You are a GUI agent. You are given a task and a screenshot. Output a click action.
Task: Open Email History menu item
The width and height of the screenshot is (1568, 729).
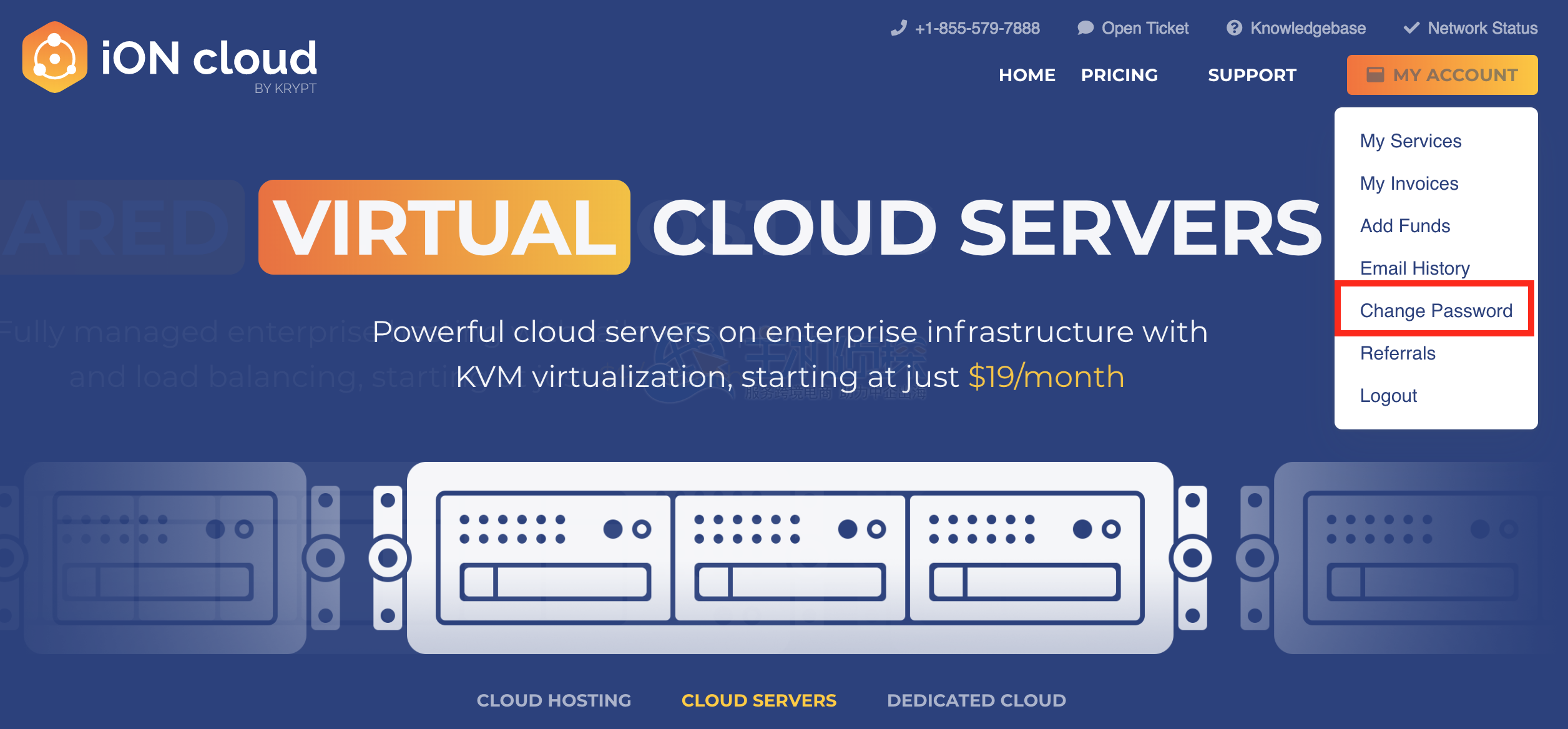(1414, 268)
